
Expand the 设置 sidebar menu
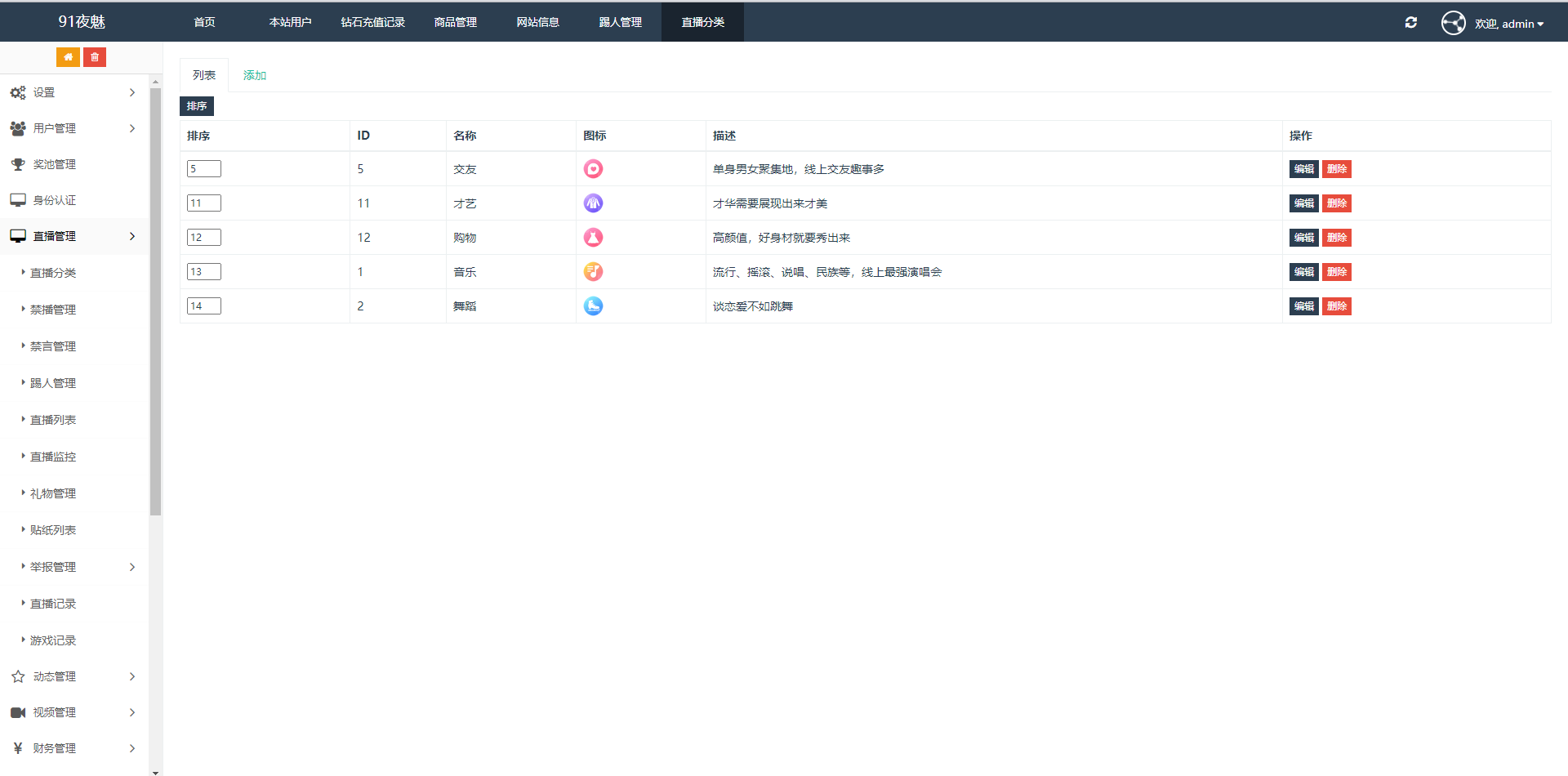(73, 93)
